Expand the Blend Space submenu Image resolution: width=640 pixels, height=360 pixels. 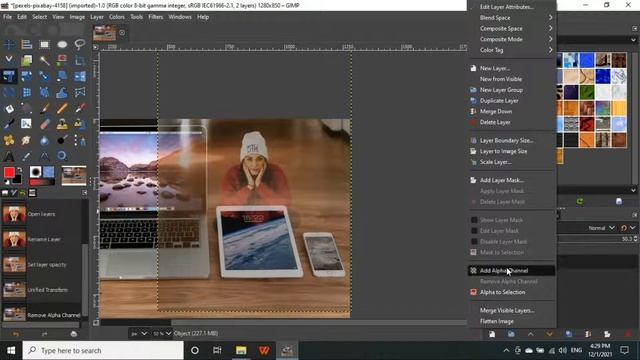512,18
